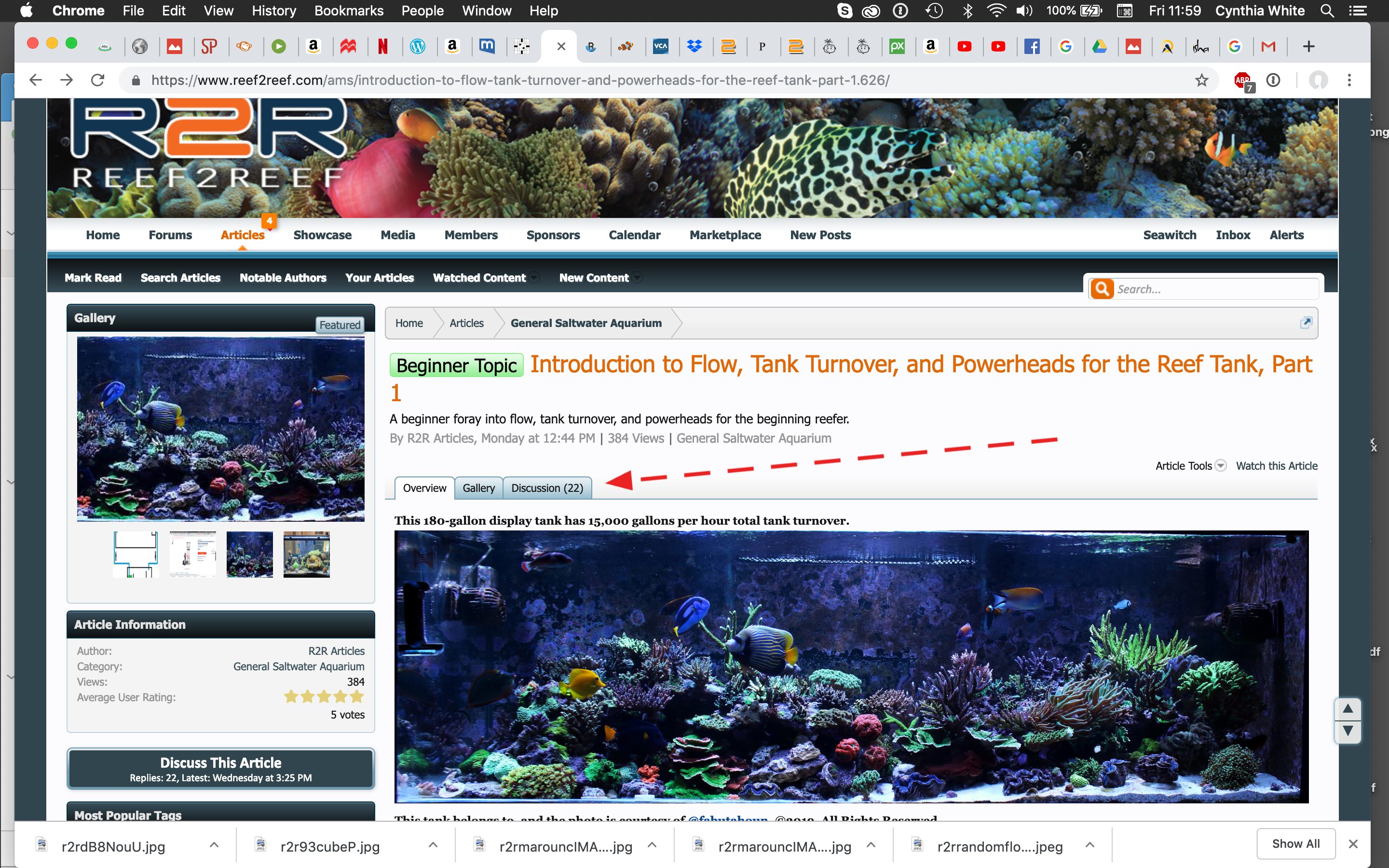Open the large featured gallery image
Screen dimensions: 1389x868
pos(220,429)
